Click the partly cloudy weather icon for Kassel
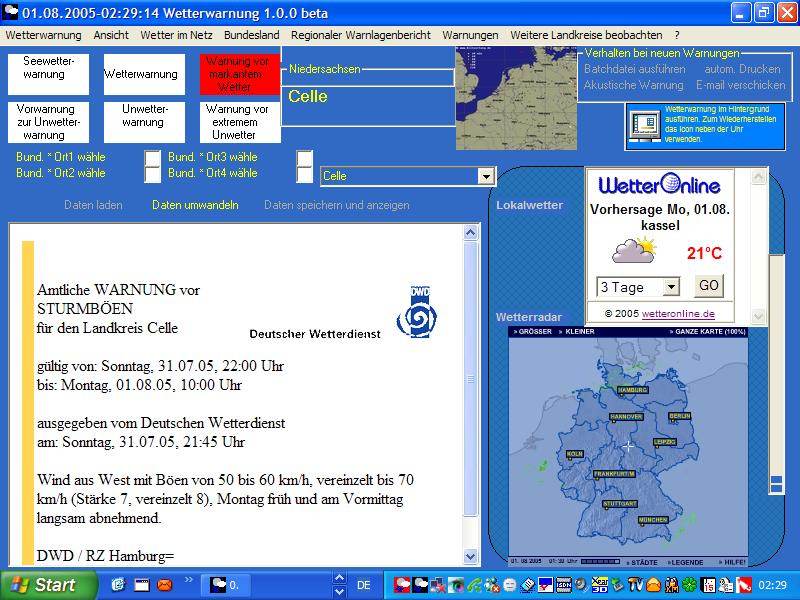 (634, 250)
